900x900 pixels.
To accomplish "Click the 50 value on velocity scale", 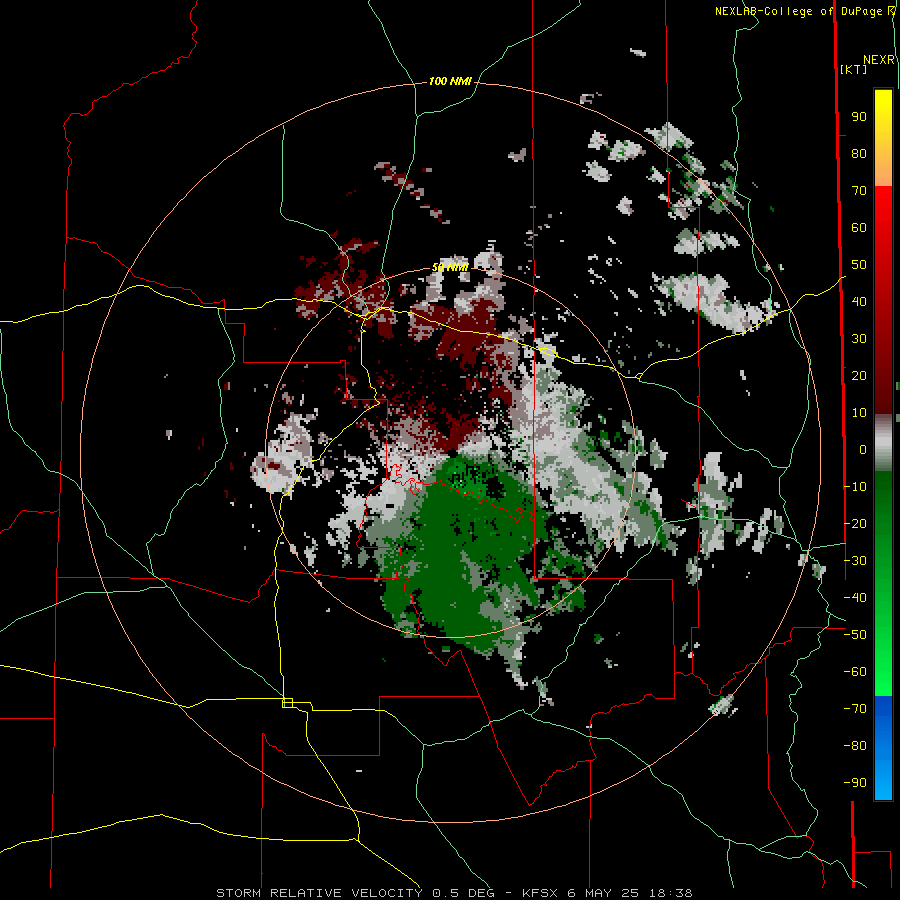I will tap(859, 265).
